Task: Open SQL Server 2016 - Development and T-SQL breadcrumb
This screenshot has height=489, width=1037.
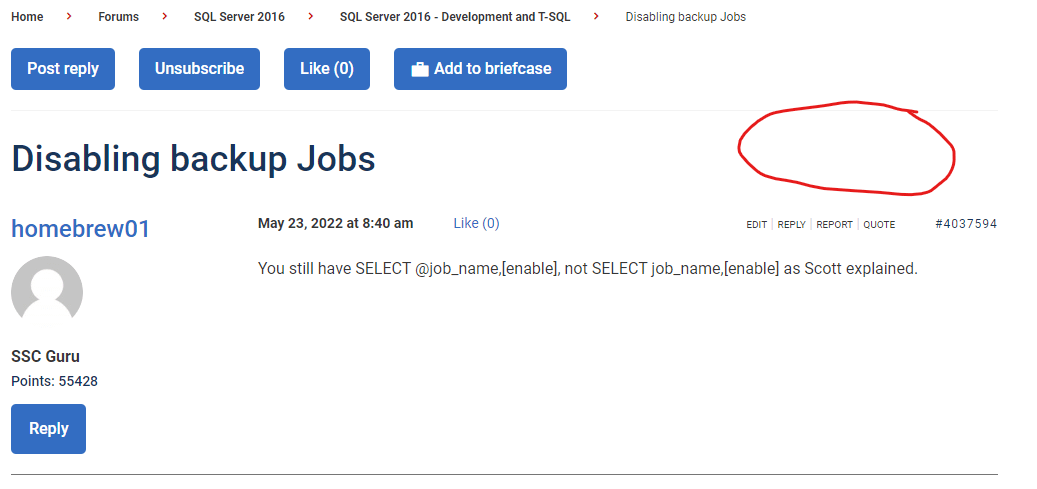Action: tap(455, 17)
